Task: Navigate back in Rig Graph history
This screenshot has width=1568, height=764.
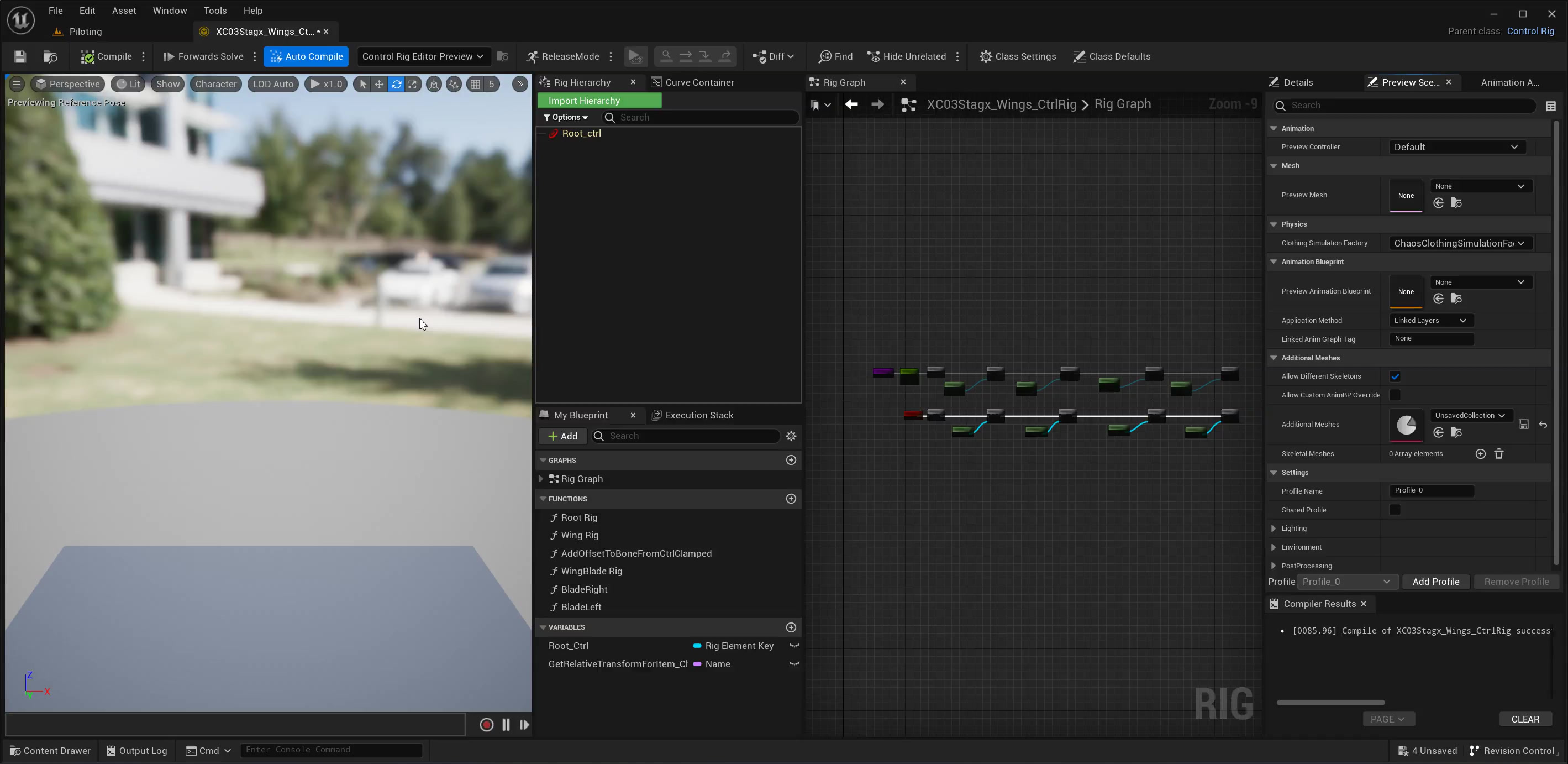Action: click(x=851, y=105)
